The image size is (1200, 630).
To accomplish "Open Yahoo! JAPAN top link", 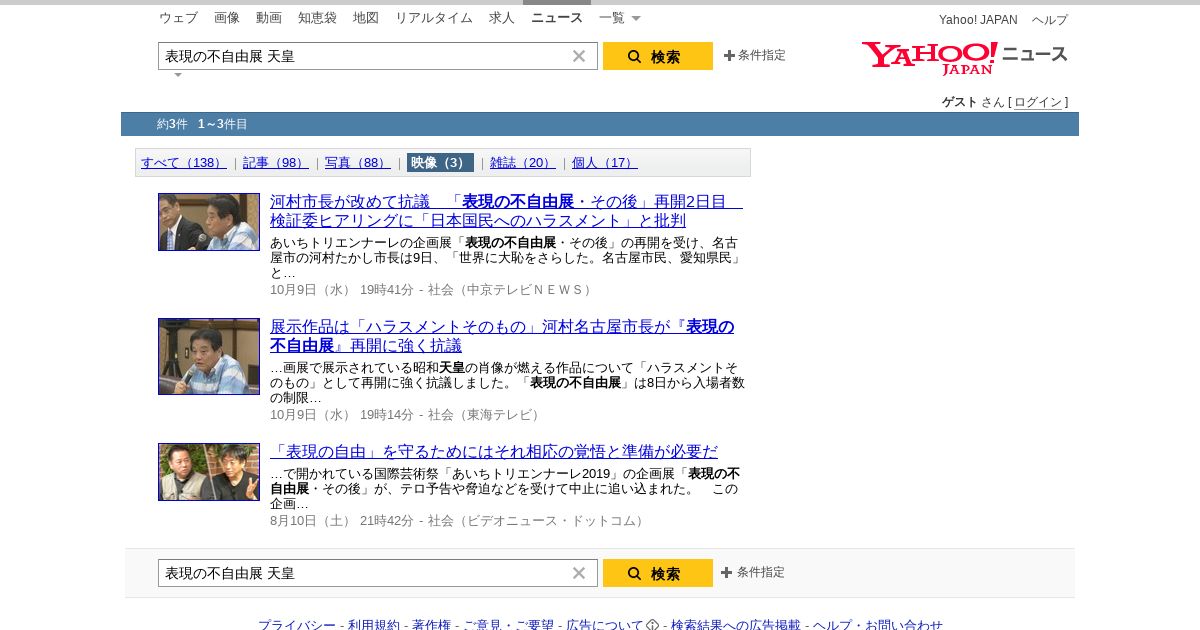I will click(978, 20).
